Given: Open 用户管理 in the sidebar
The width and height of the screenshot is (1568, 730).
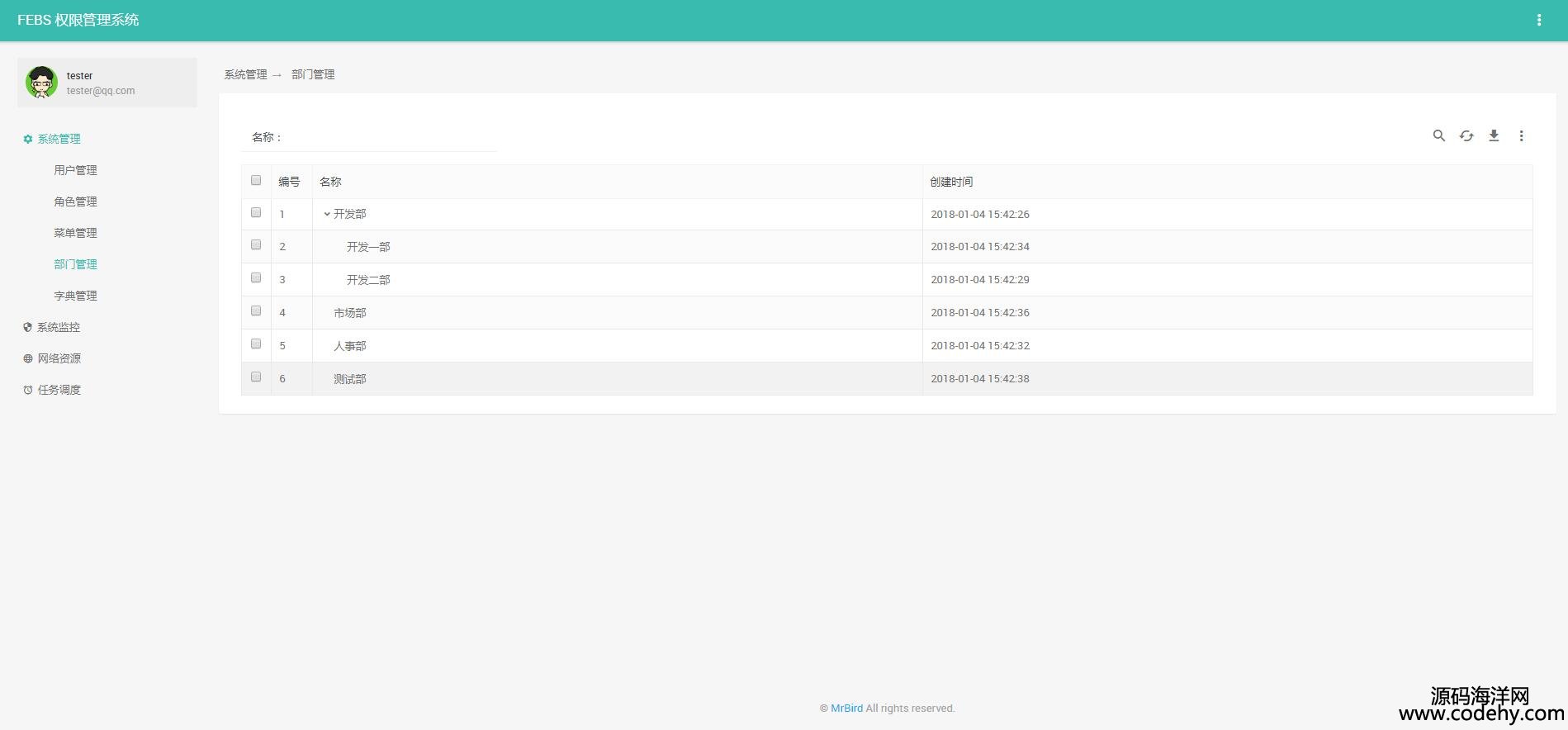Looking at the screenshot, I should (75, 170).
